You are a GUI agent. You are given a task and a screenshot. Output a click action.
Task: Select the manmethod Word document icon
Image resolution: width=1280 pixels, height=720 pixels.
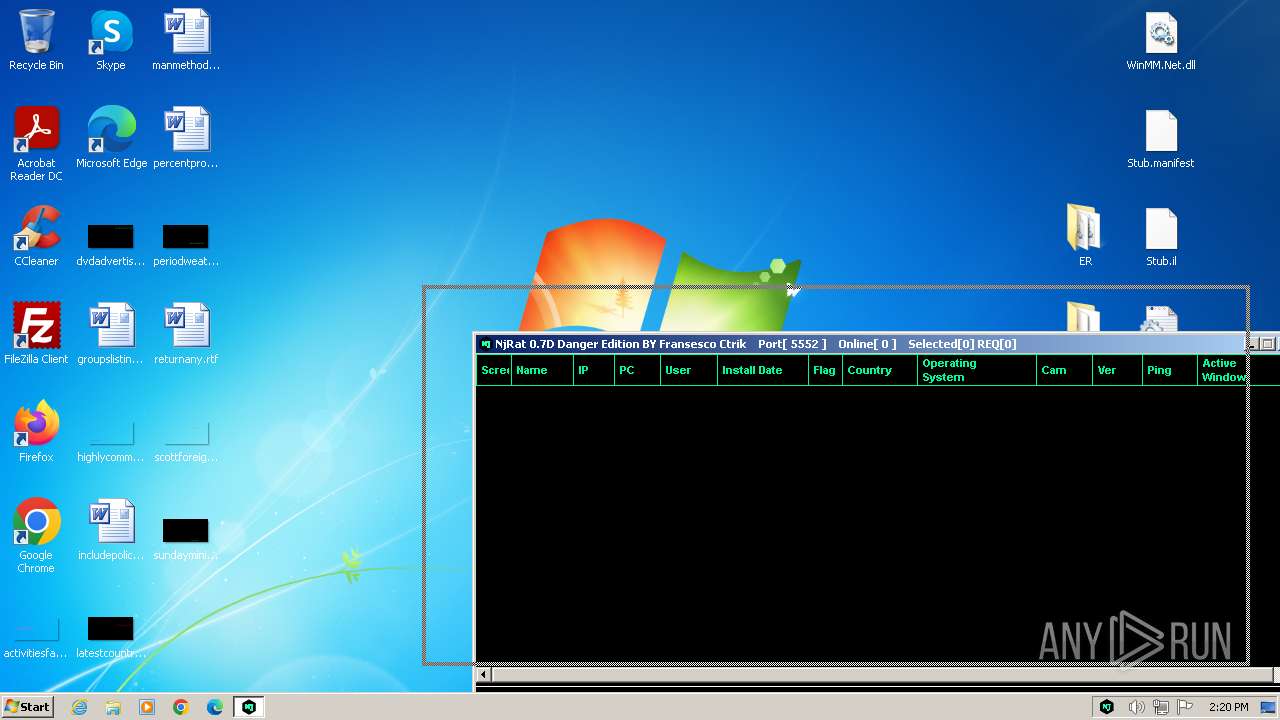click(186, 40)
